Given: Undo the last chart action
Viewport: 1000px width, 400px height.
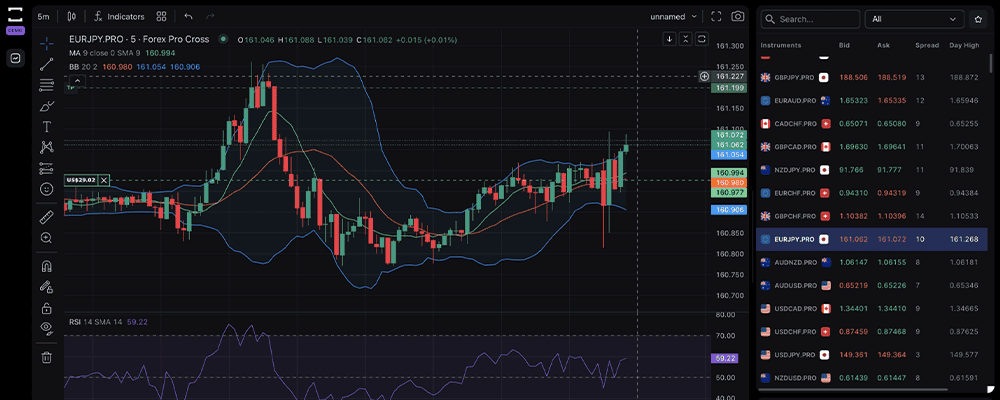Looking at the screenshot, I should coord(188,16).
